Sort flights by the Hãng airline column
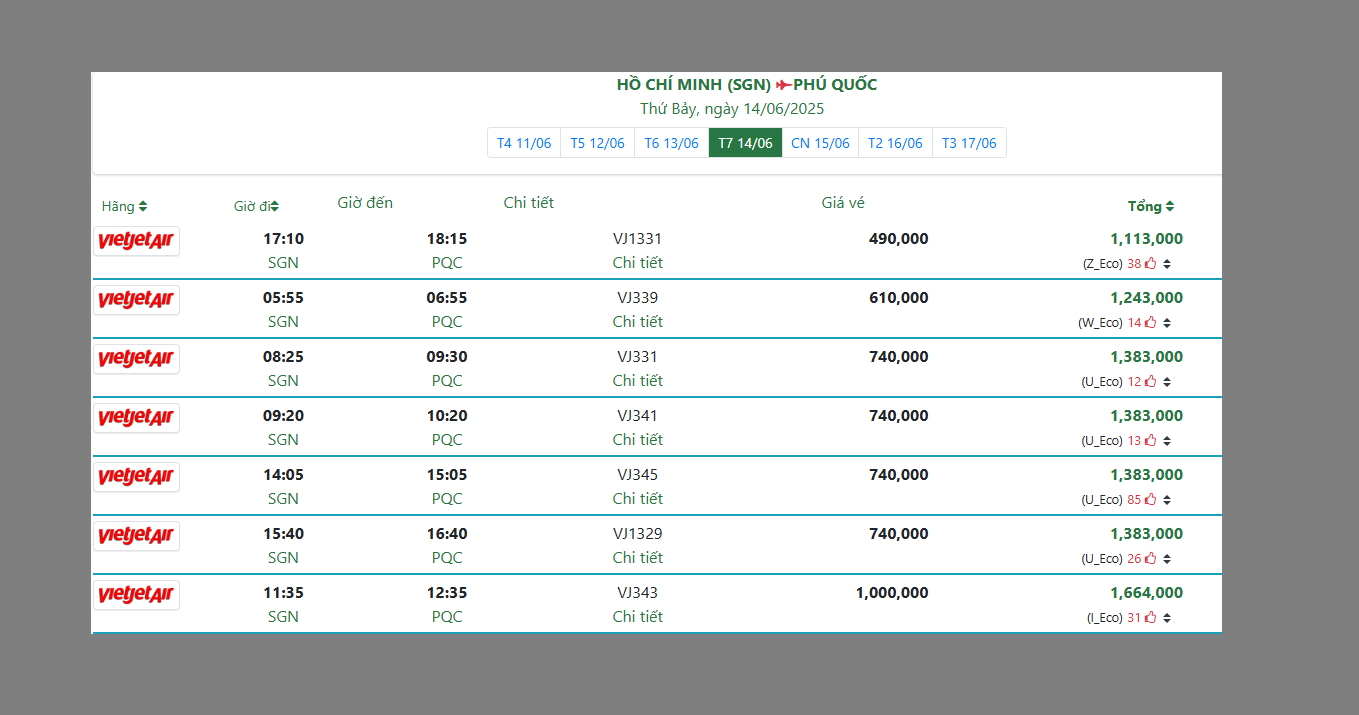1359x715 pixels. click(124, 207)
